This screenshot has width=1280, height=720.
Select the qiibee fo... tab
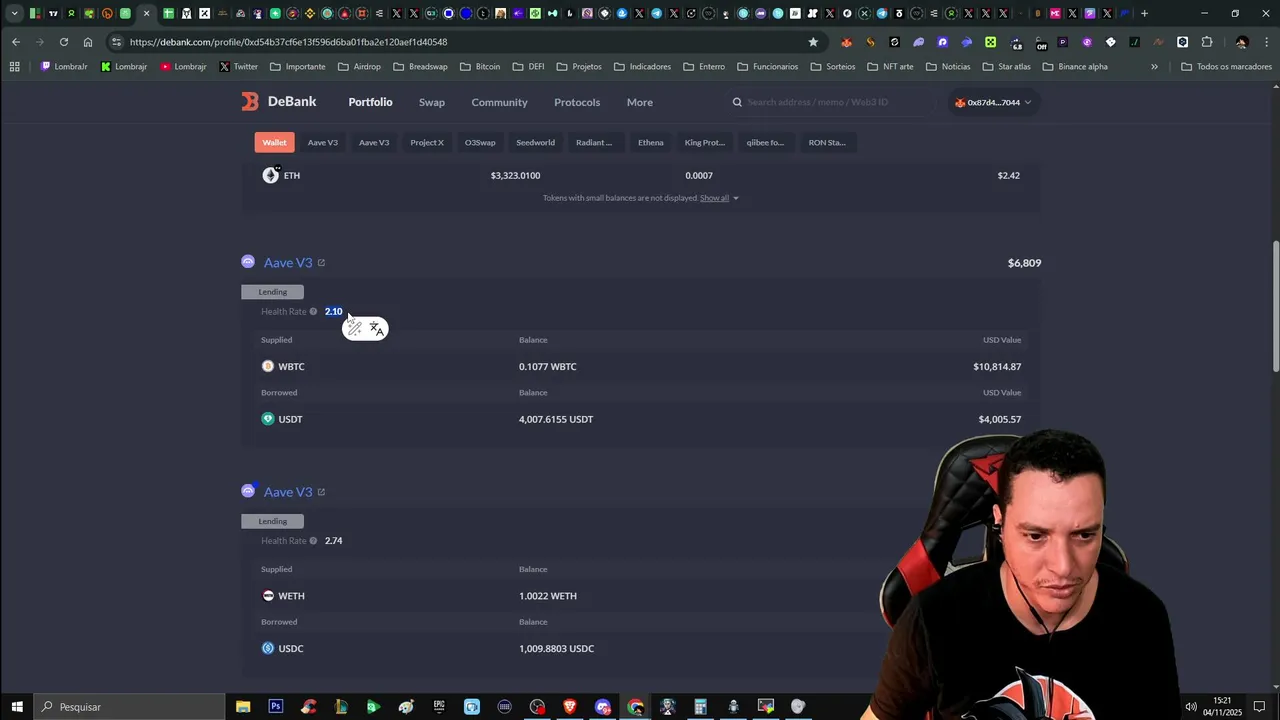765,142
